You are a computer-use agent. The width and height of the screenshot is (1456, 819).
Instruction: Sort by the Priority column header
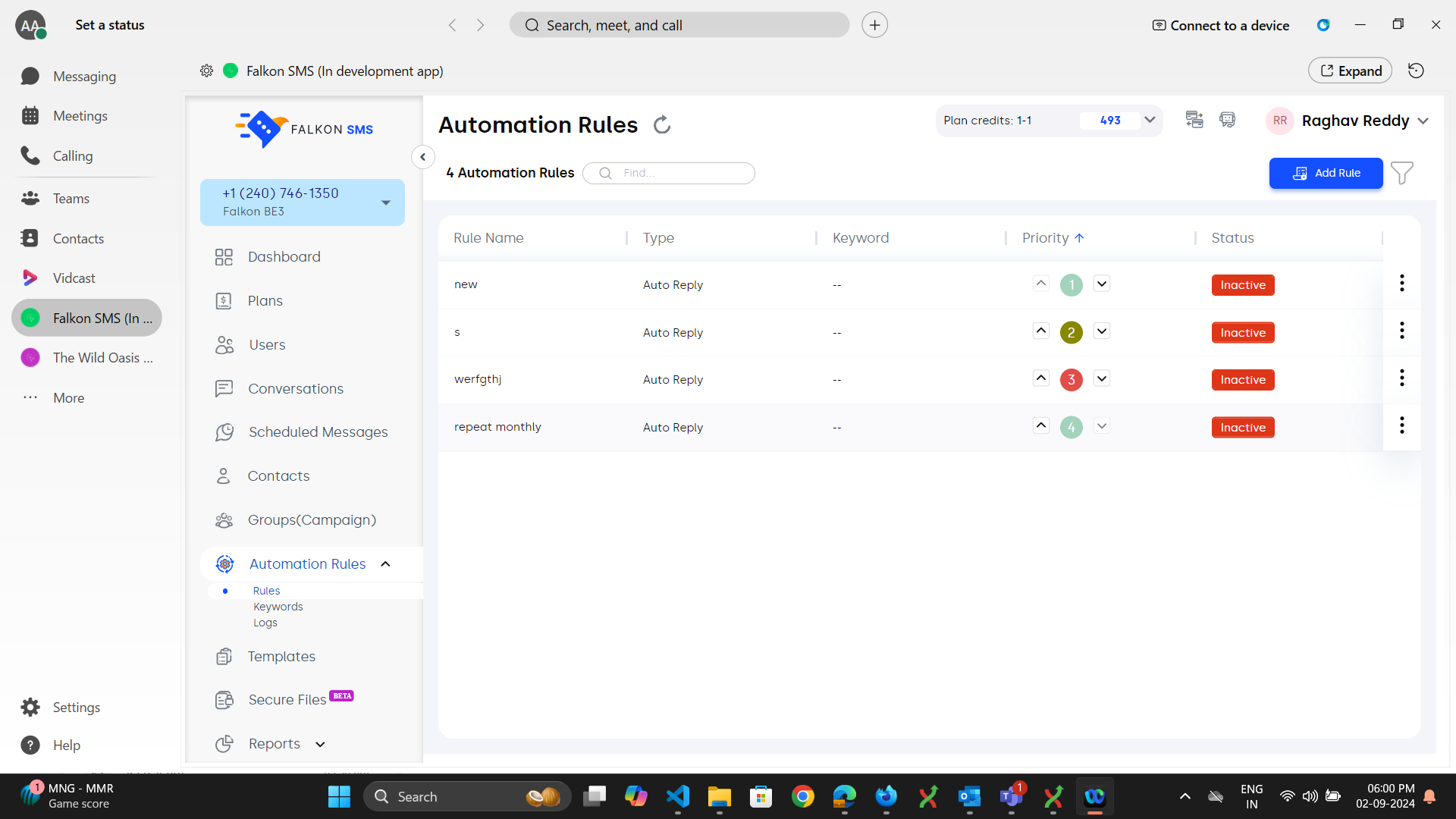coord(1053,238)
